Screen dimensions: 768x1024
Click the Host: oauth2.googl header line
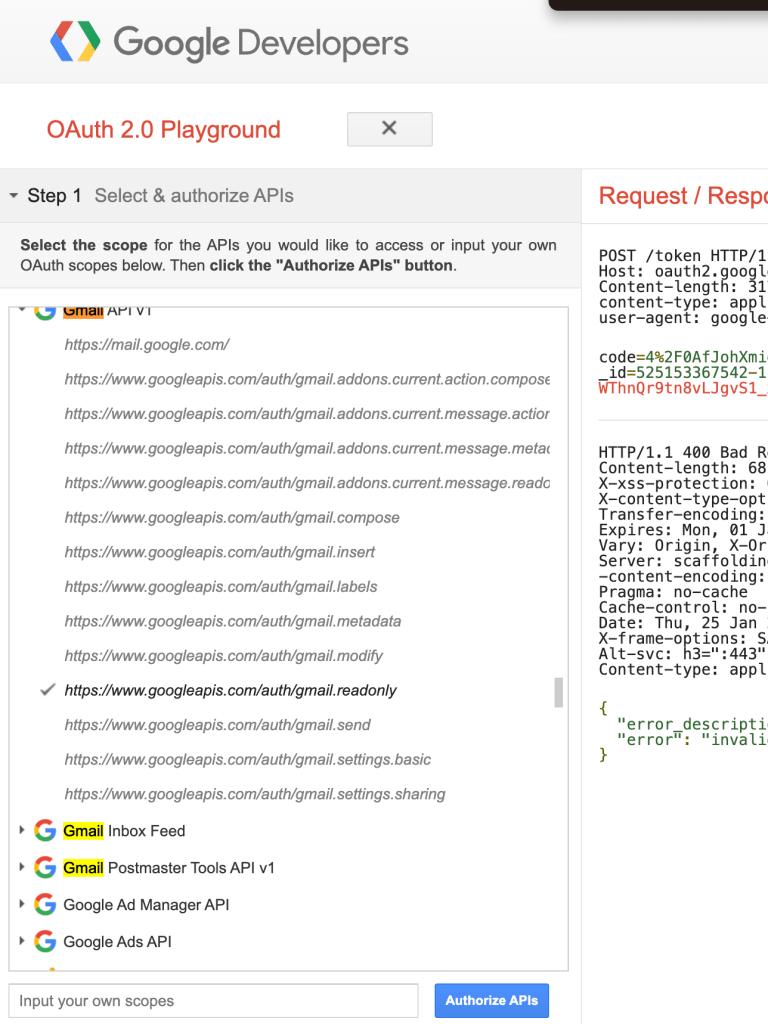click(x=683, y=271)
